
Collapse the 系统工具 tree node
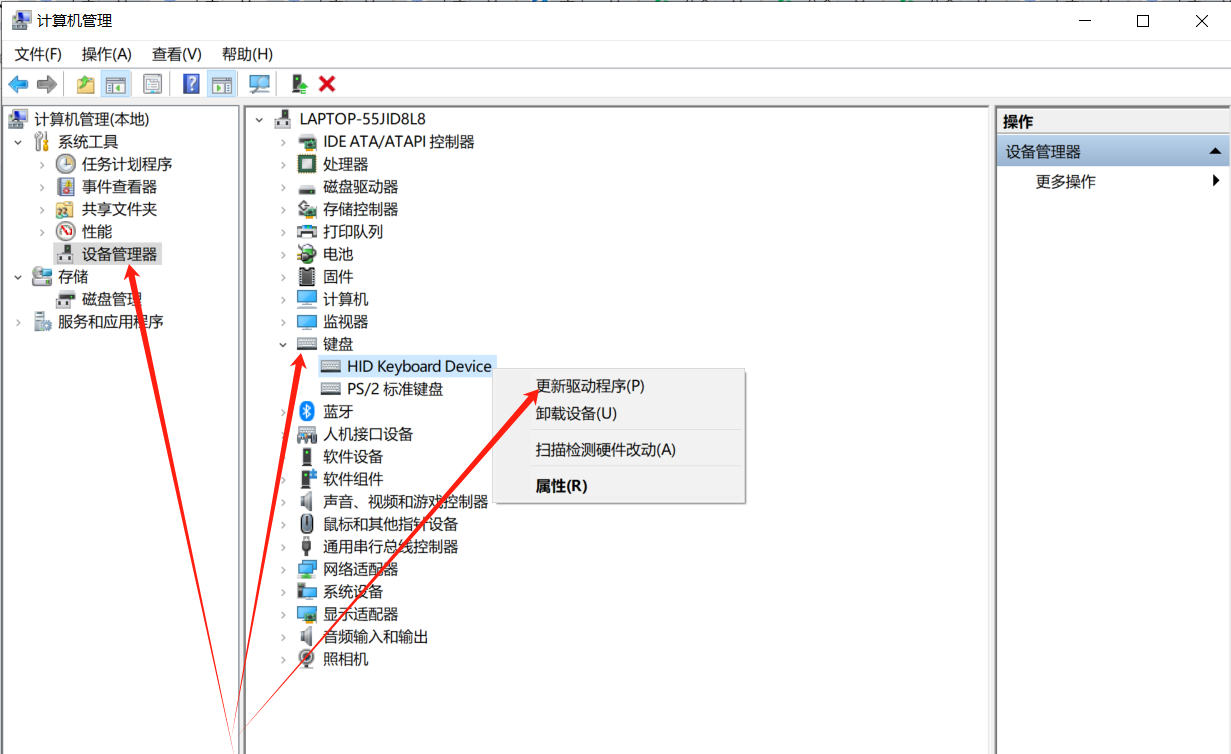[18, 142]
